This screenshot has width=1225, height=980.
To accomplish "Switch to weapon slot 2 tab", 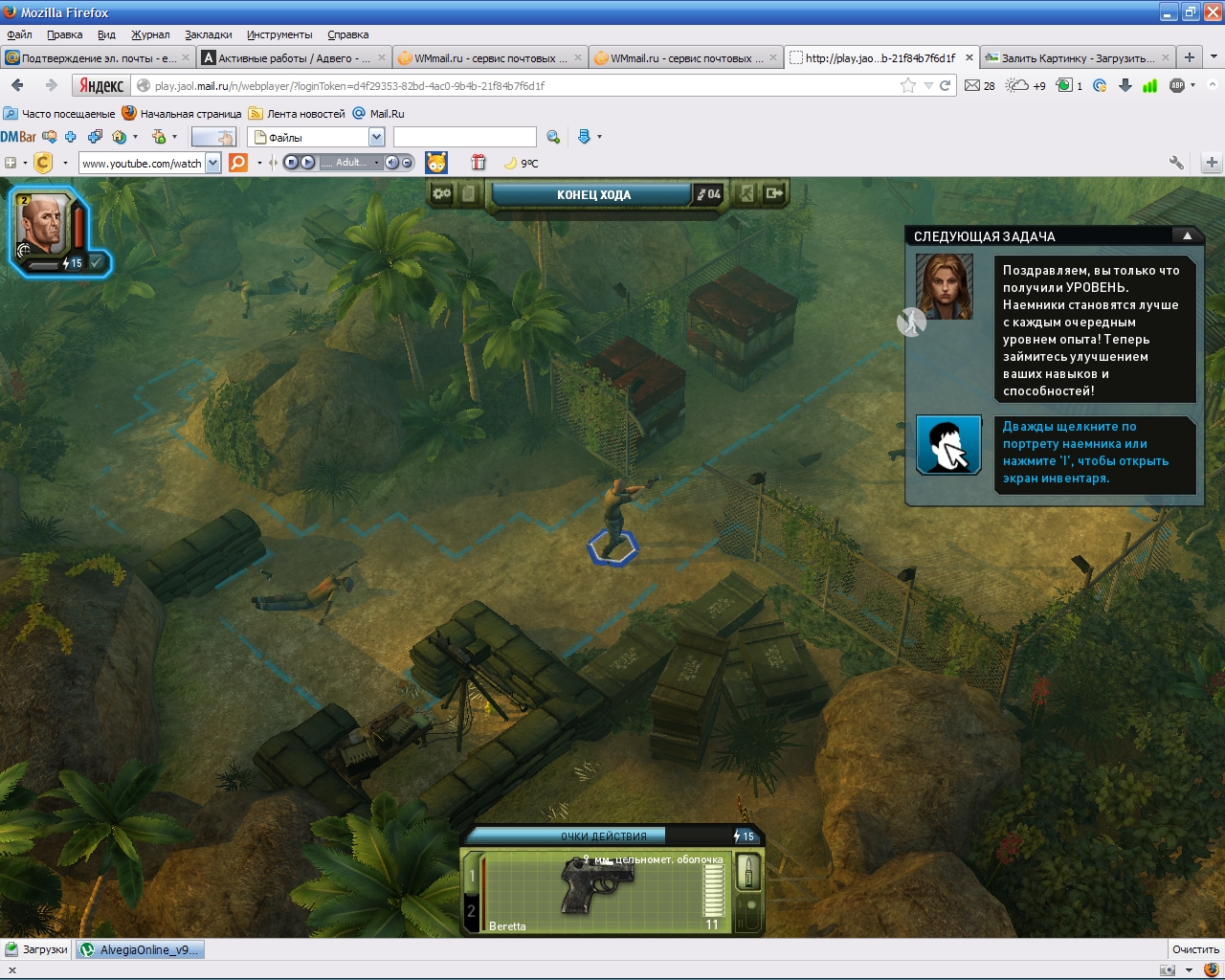I will [x=471, y=912].
